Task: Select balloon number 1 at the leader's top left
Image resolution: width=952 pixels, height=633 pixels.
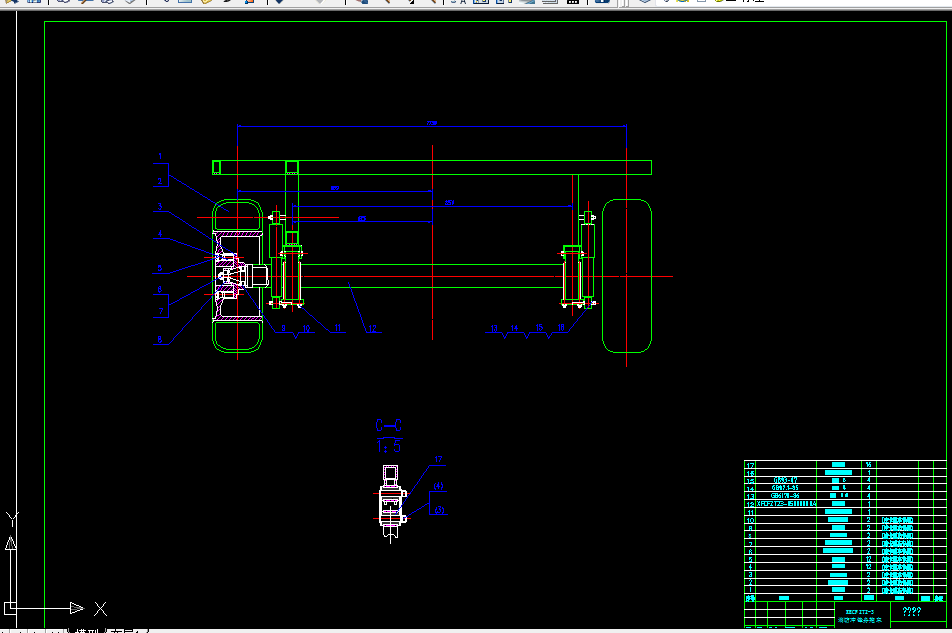Action: tap(160, 156)
